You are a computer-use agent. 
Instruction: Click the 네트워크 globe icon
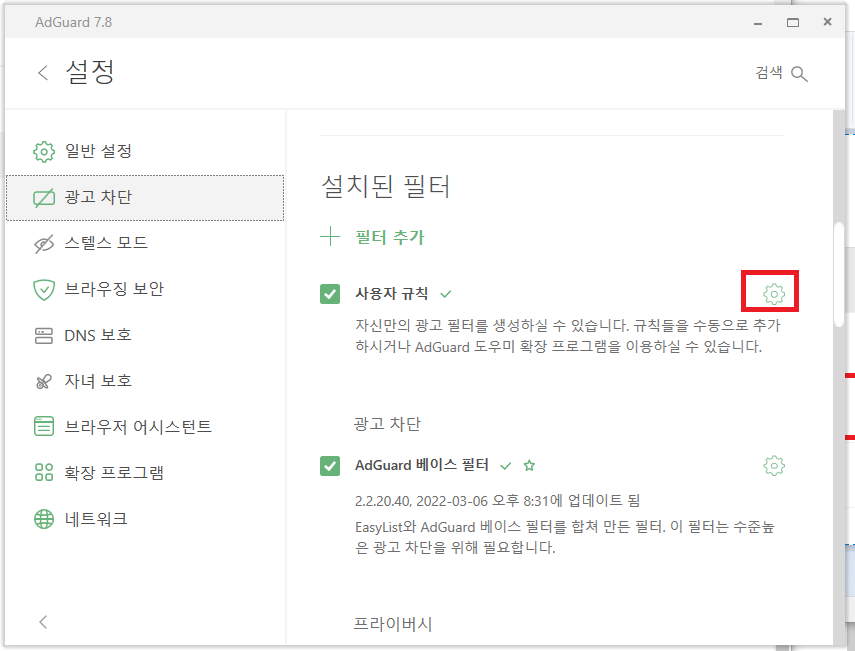coord(44,519)
